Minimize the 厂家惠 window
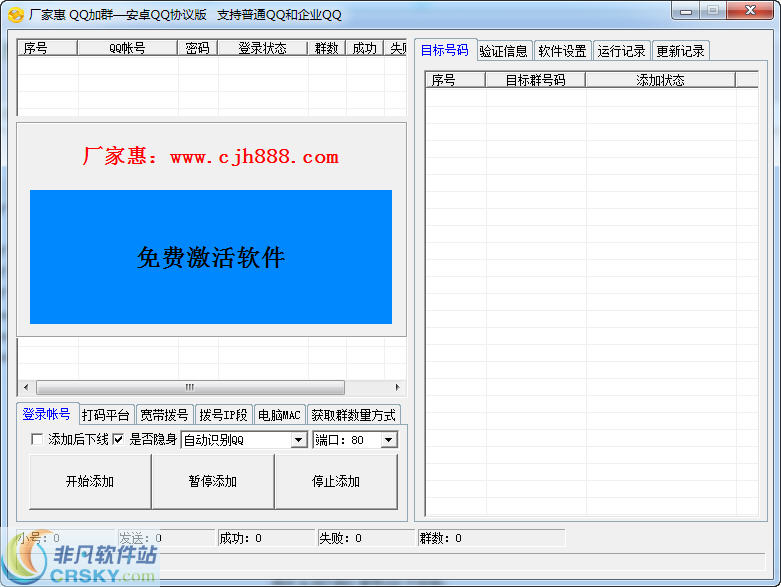 coord(686,11)
